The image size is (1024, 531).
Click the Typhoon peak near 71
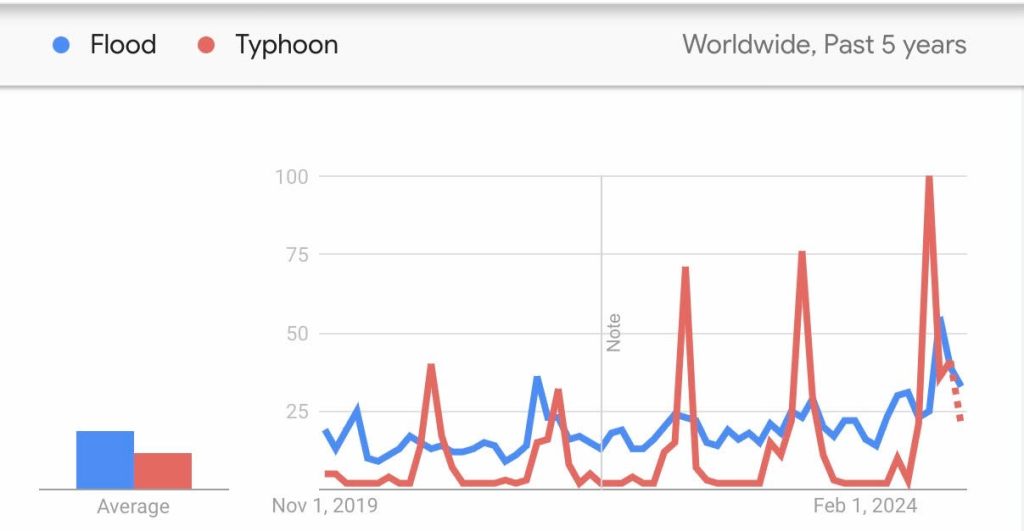click(x=685, y=269)
